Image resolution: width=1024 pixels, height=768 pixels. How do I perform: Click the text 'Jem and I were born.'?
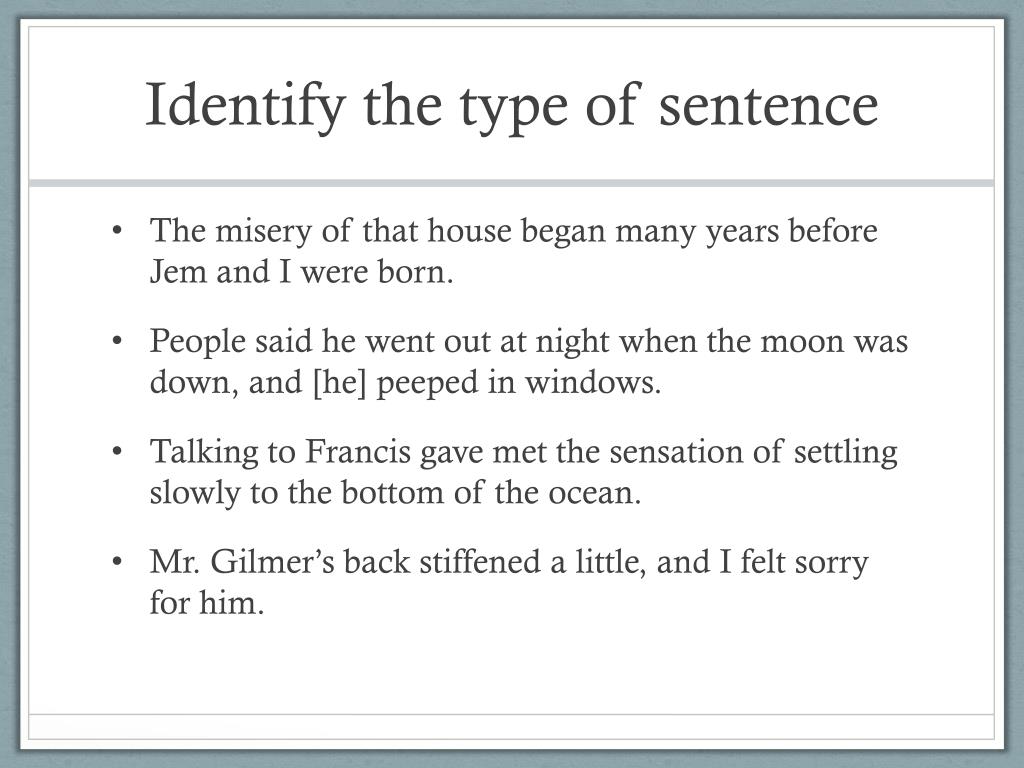302,272
